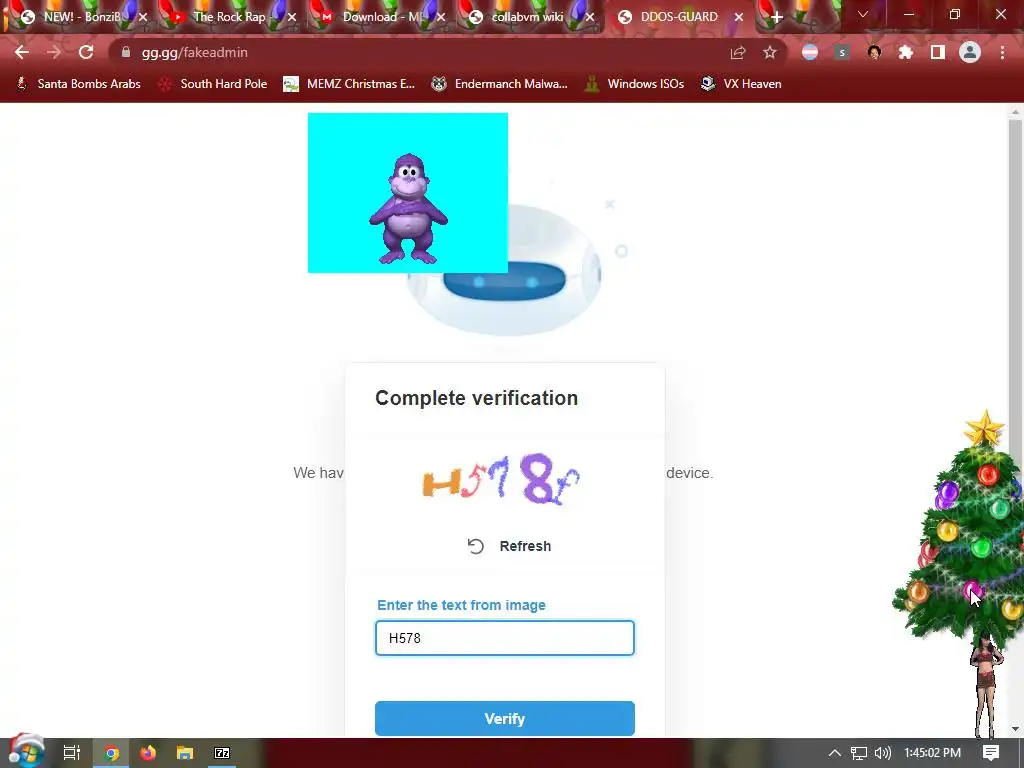Open the Chrome three-dot menu
This screenshot has height=768, width=1024.
[1002, 52]
